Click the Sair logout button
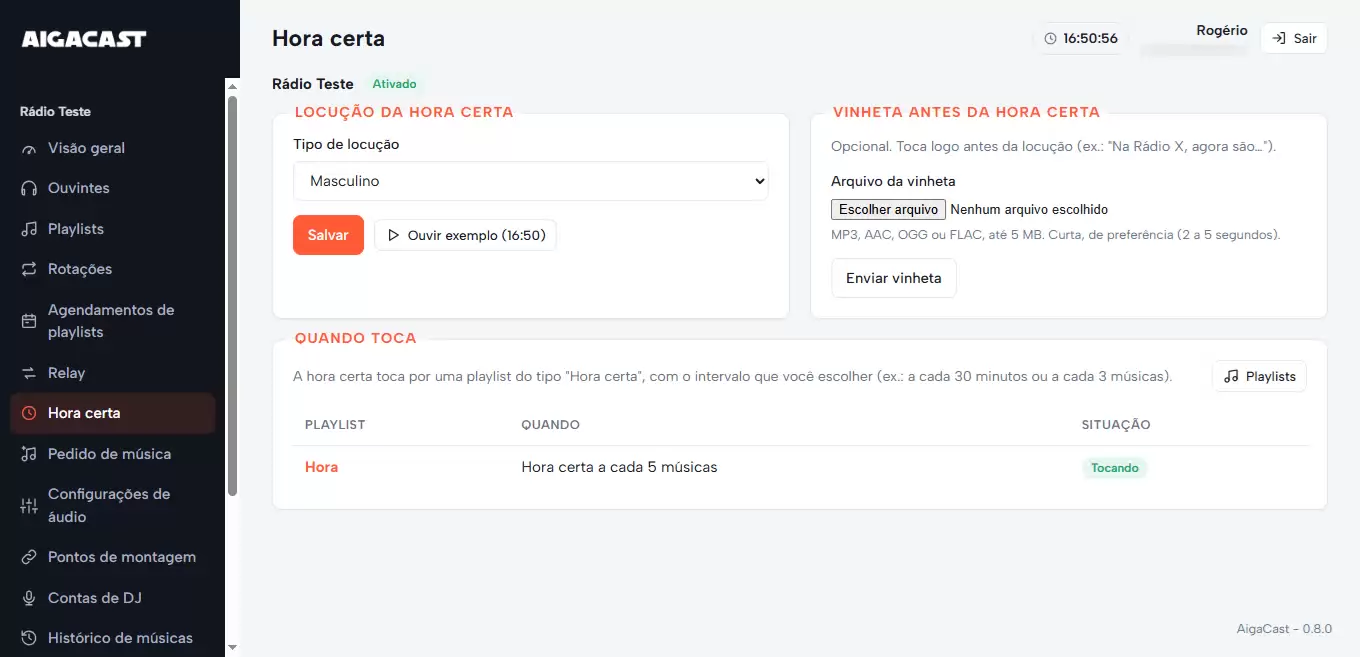 click(x=1294, y=39)
